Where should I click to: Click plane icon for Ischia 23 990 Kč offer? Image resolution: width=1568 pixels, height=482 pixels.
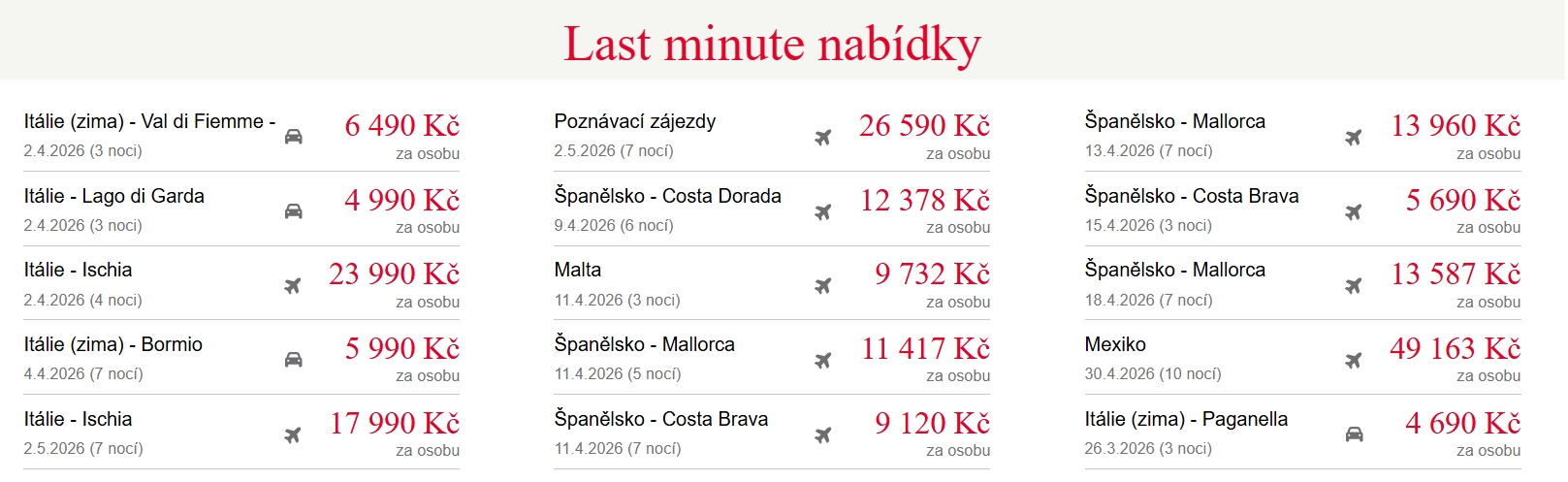click(x=293, y=286)
